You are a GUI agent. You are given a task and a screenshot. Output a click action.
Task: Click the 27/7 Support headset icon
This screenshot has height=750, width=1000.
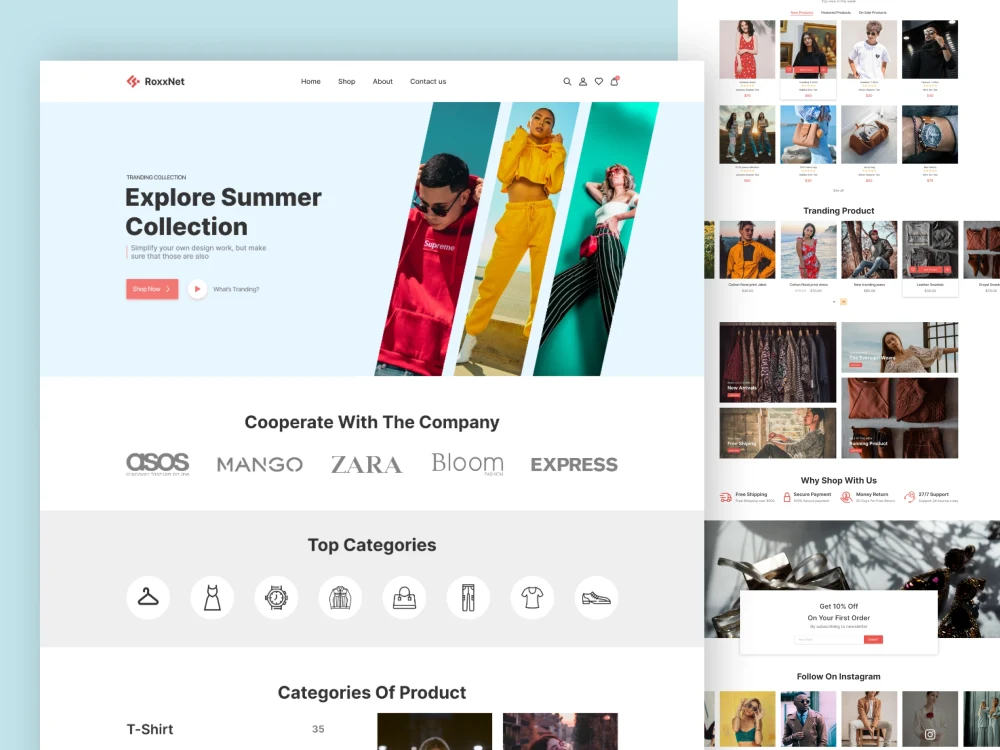pyautogui.click(x=909, y=497)
